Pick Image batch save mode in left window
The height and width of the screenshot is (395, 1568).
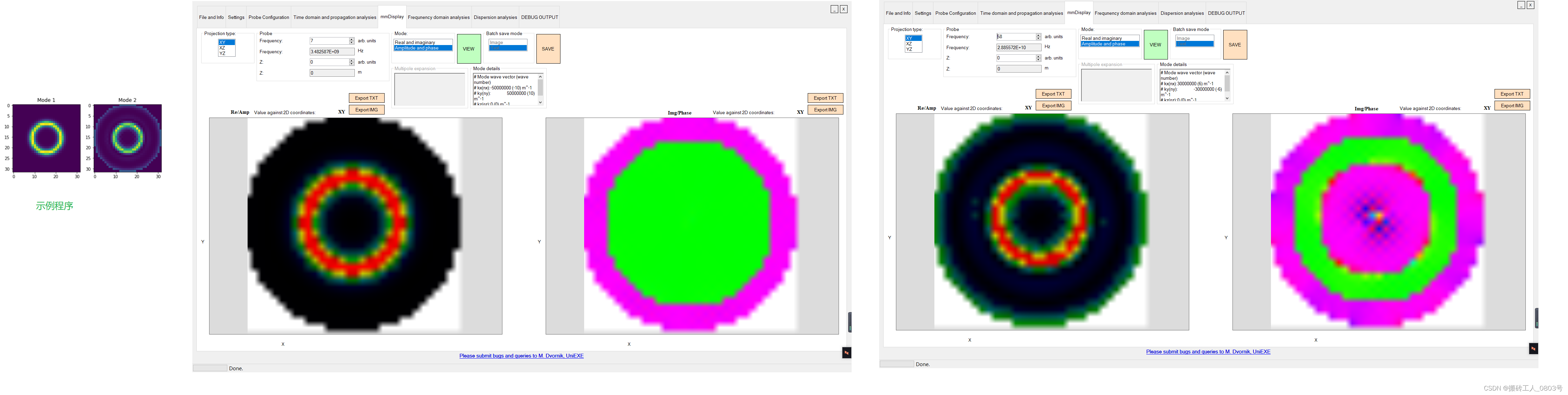click(x=508, y=42)
